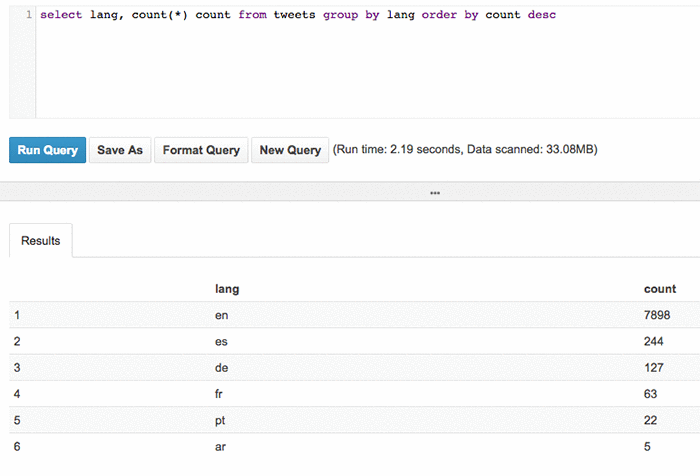Select result row 1 with lang en
700x476 pixels.
tap(354, 315)
